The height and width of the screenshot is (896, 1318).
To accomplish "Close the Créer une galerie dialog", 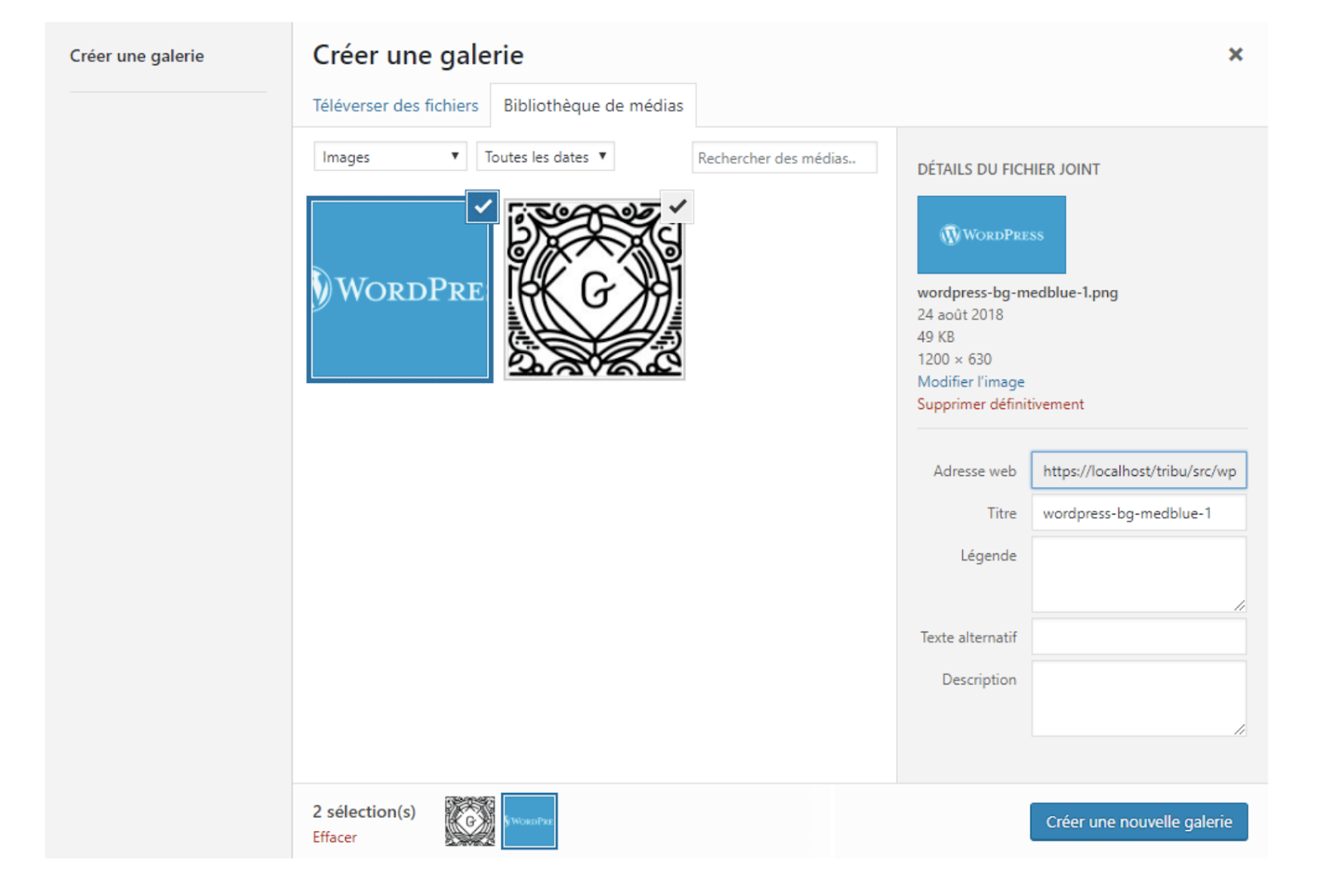I will tap(1235, 54).
